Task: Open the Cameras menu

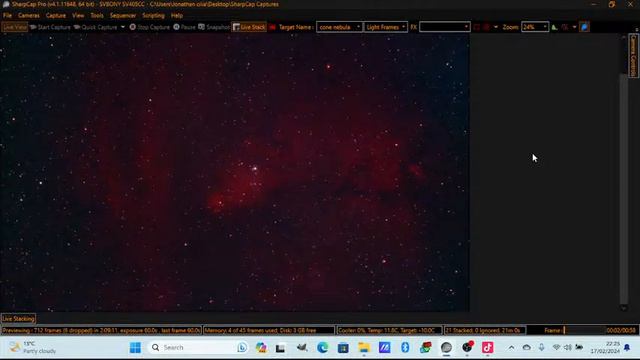Action: pos(29,16)
